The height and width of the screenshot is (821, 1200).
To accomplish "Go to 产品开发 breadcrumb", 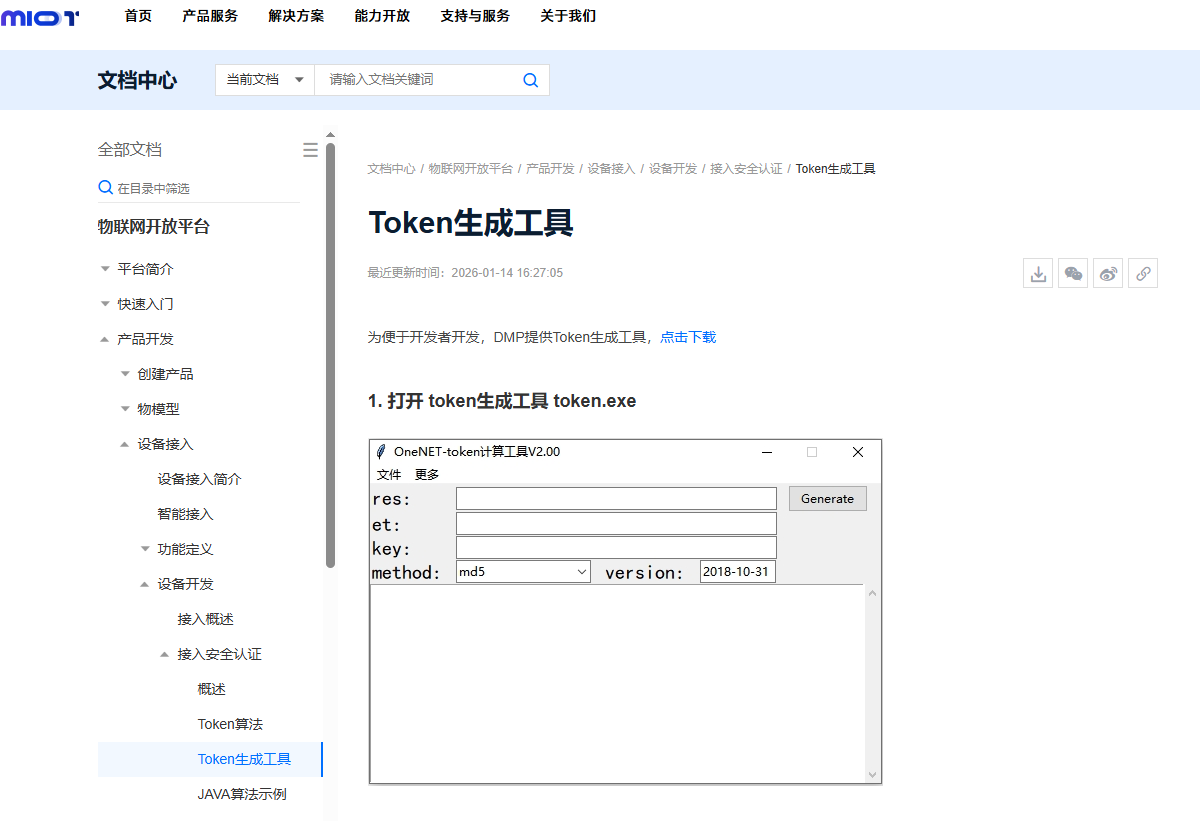I will (x=550, y=169).
